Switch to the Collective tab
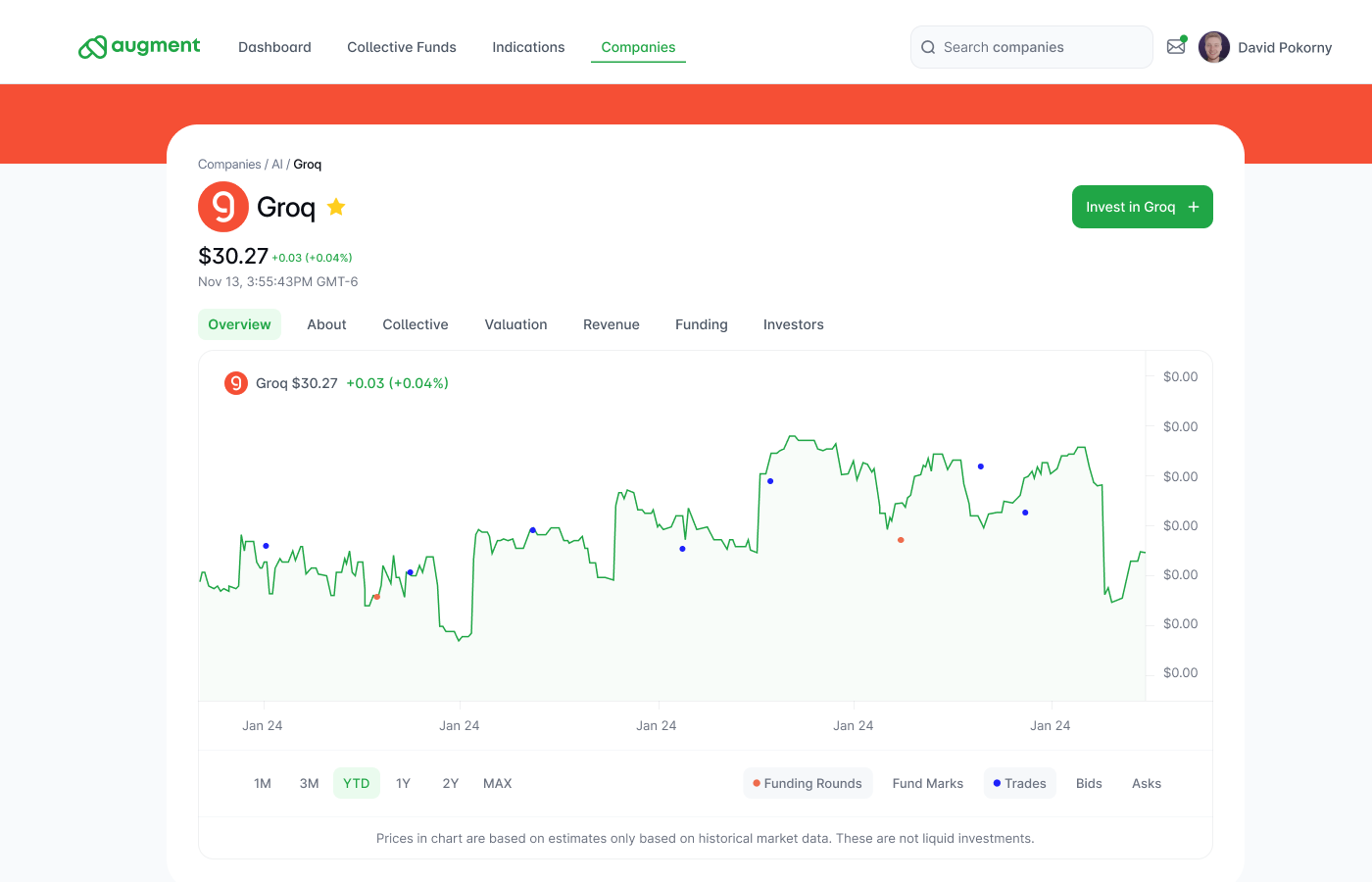The height and width of the screenshot is (882, 1372). pos(416,324)
